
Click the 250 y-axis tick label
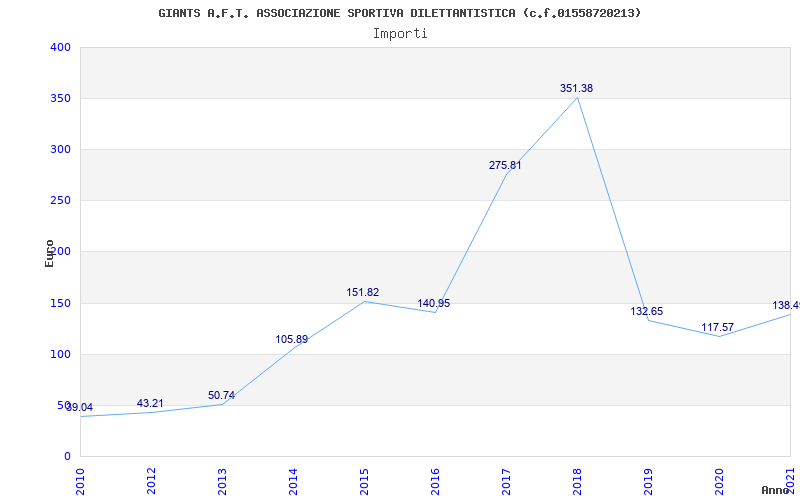click(x=60, y=201)
